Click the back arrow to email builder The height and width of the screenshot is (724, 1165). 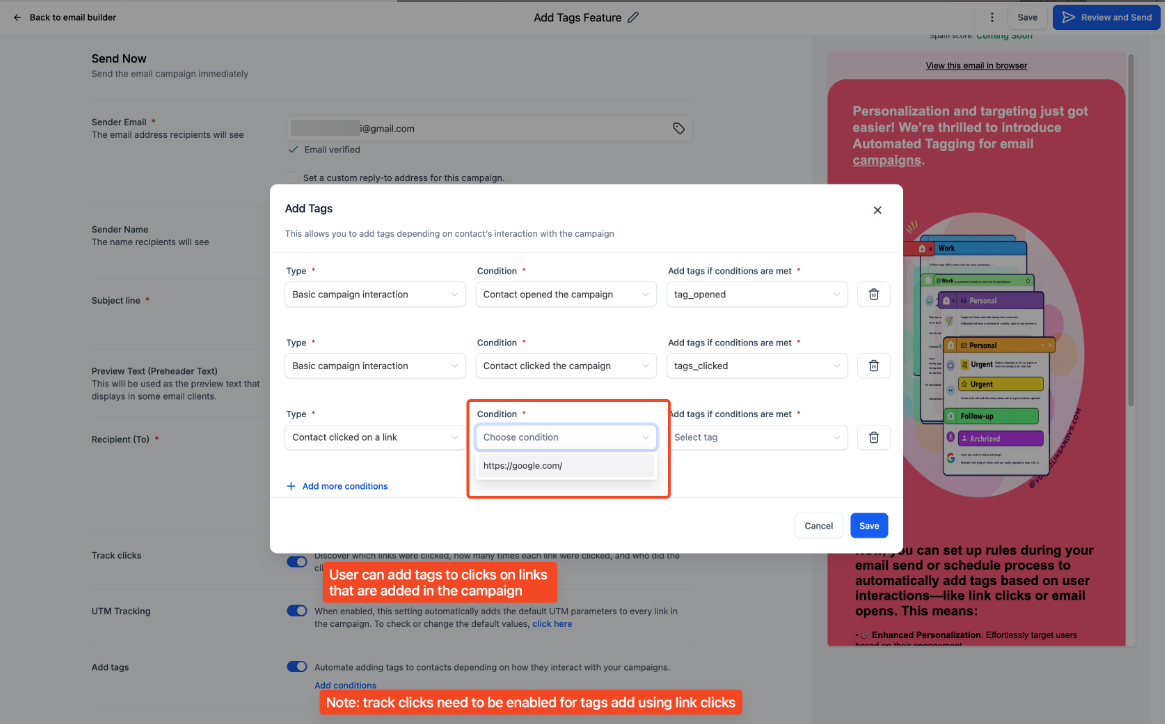click(x=17, y=17)
